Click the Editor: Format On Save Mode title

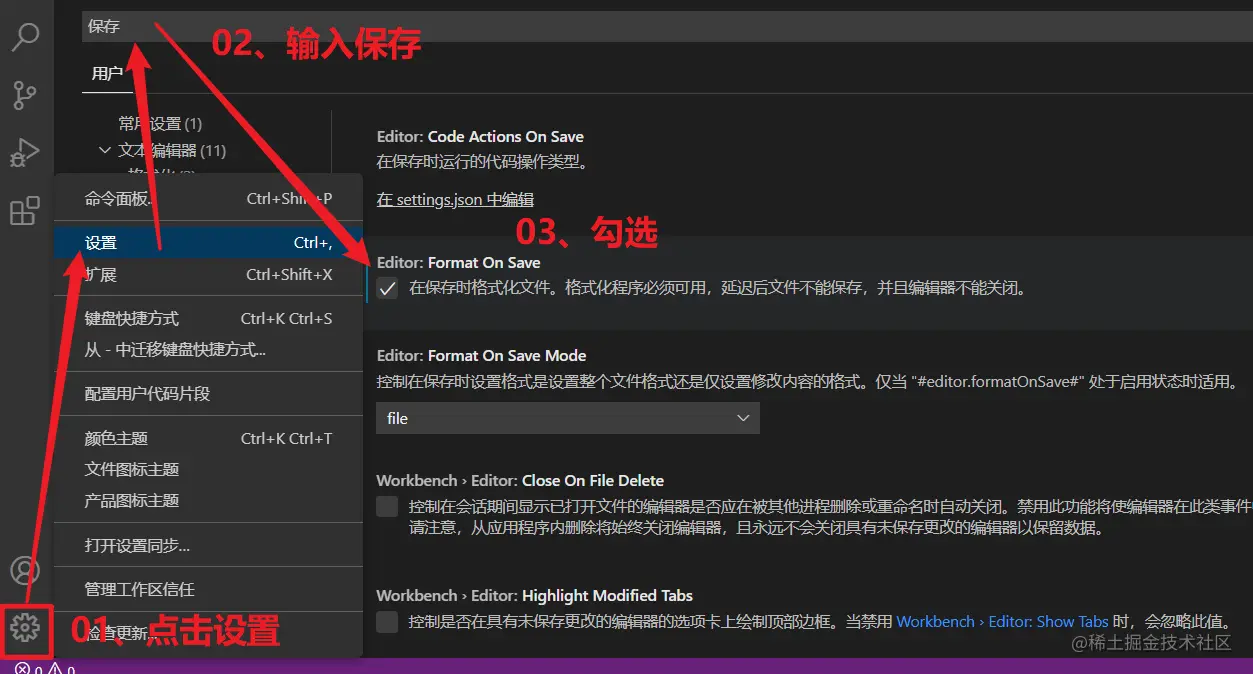481,356
